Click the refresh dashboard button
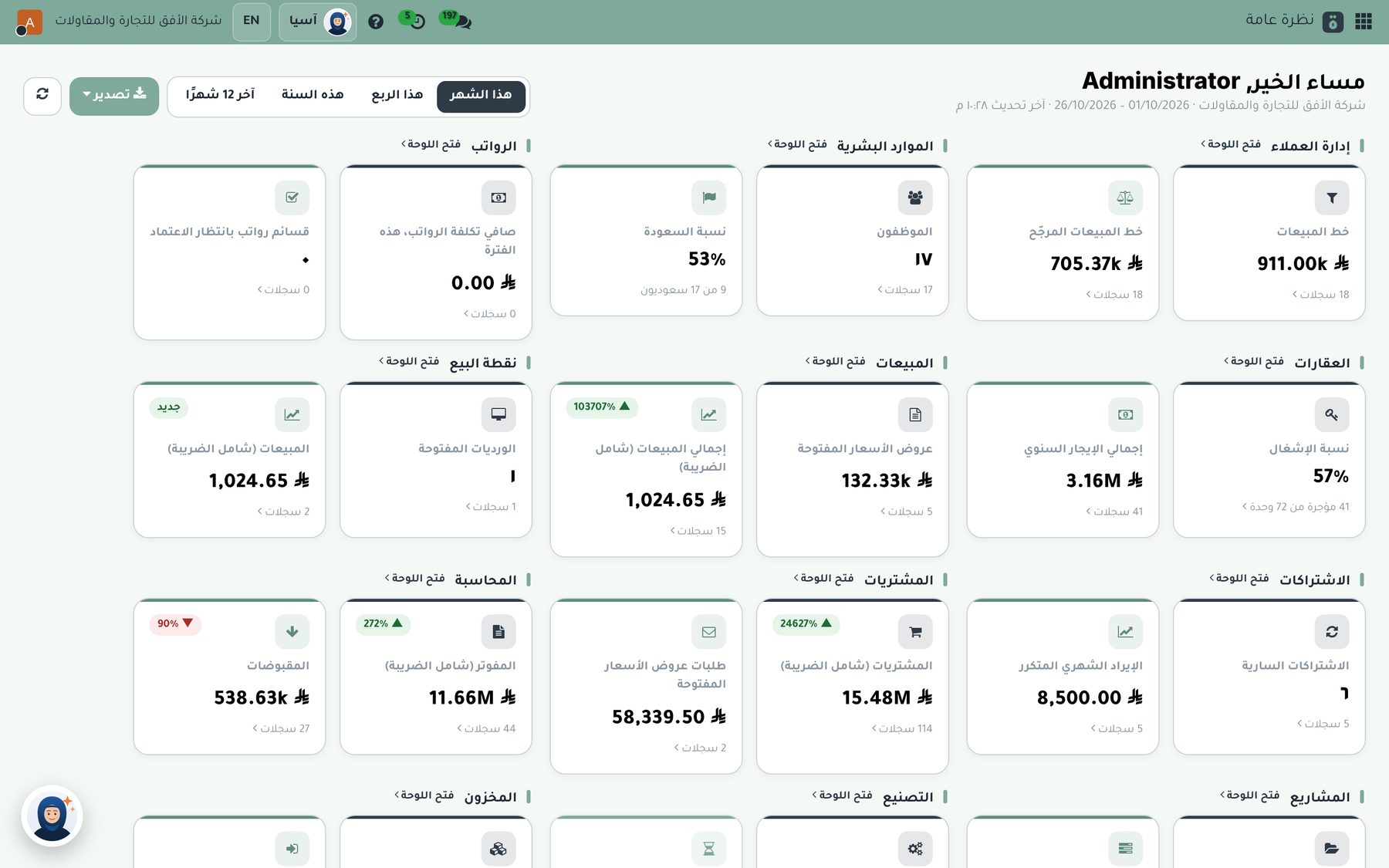Viewport: 1389px width, 868px height. [42, 96]
